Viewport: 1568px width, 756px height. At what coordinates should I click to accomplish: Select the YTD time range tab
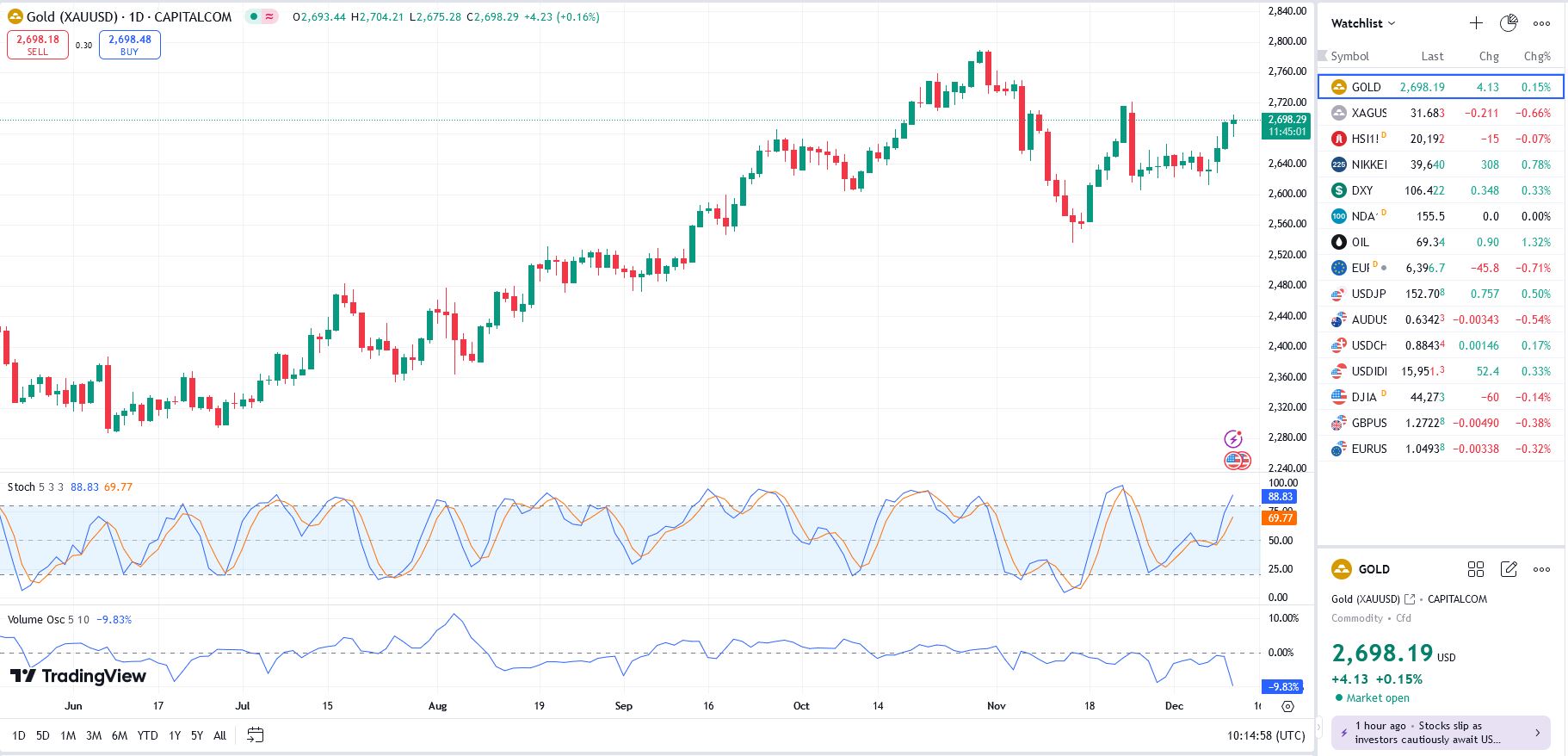(148, 735)
